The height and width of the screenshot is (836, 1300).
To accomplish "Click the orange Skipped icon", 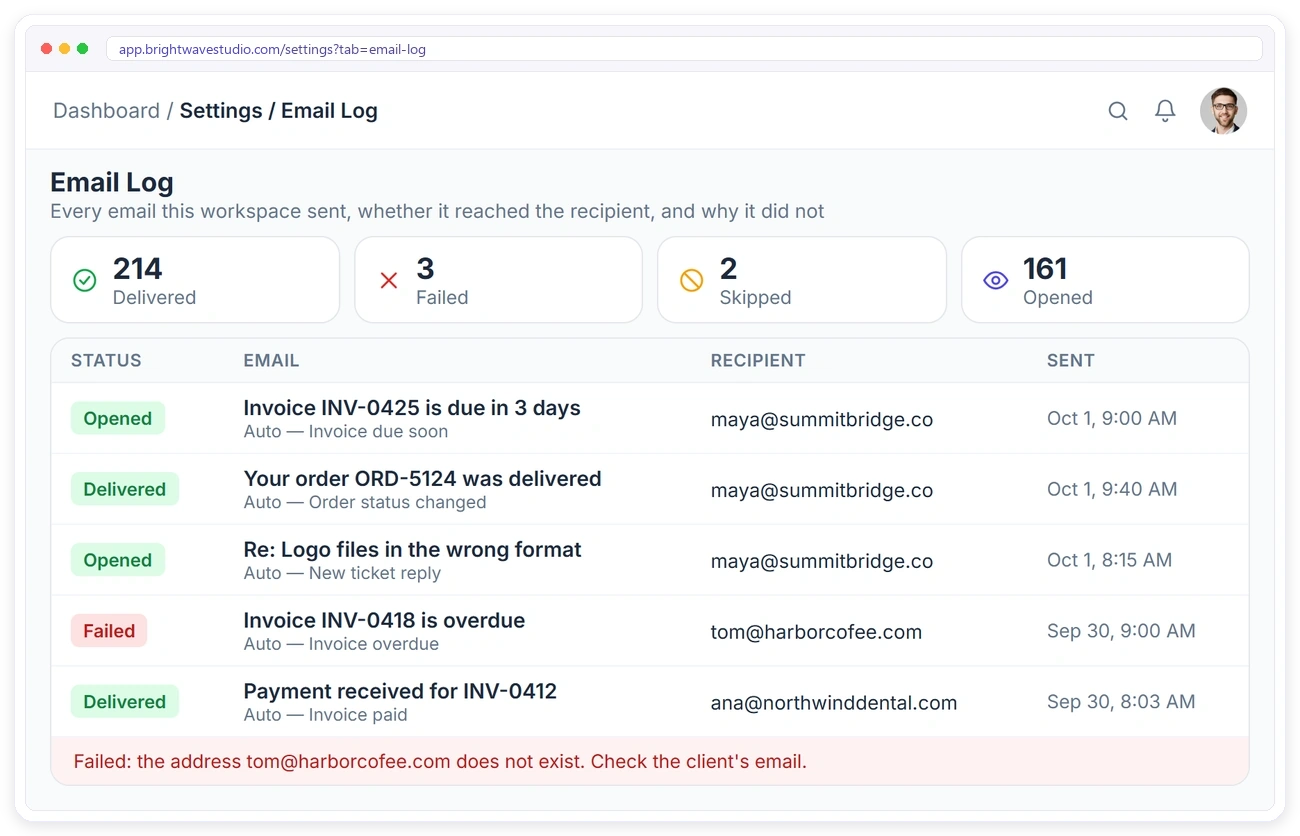I will point(692,281).
